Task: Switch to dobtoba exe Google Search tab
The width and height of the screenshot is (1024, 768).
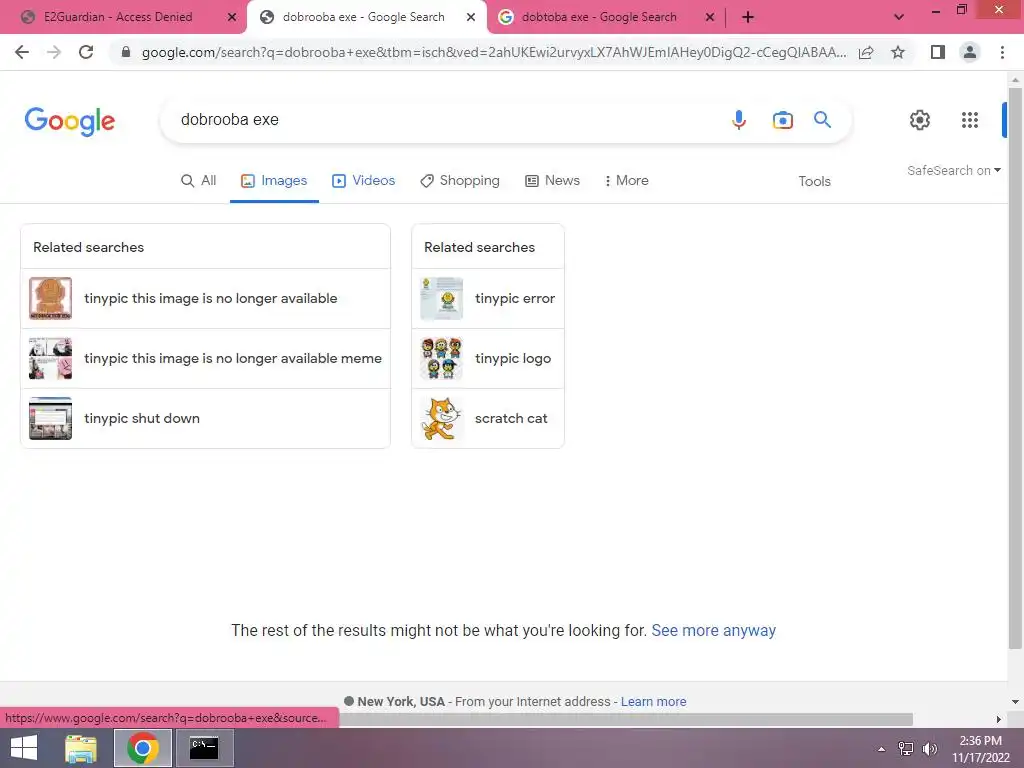Action: tap(599, 17)
